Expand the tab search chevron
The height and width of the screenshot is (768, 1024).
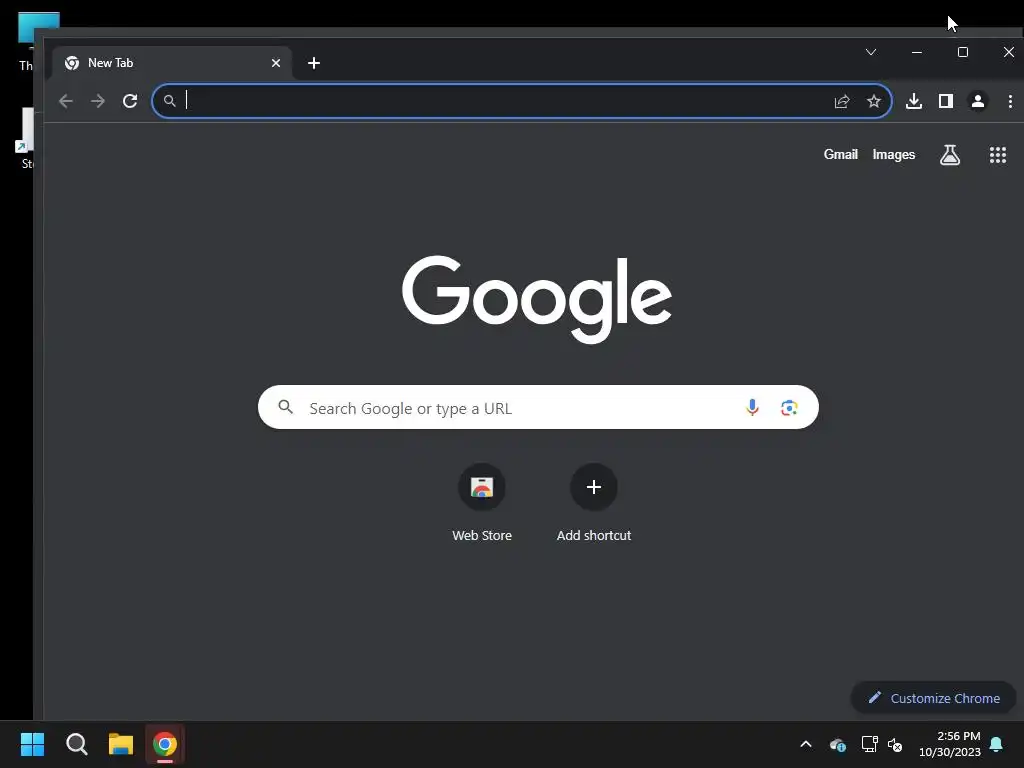[871, 52]
